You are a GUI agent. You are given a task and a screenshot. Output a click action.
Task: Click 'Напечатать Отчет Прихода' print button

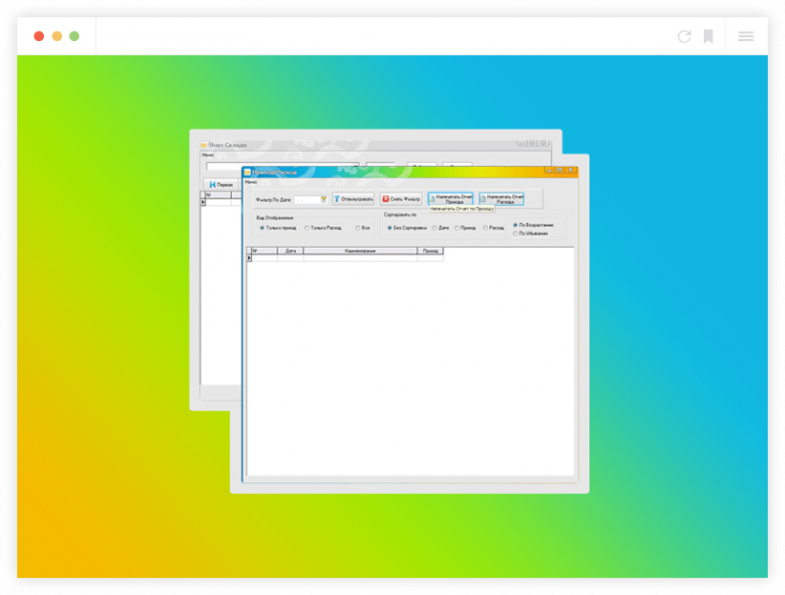click(x=451, y=199)
